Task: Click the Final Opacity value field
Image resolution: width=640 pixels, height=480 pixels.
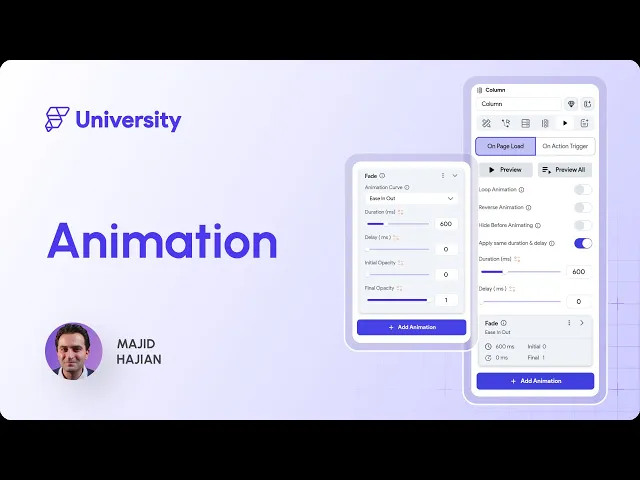Action: pyautogui.click(x=446, y=300)
